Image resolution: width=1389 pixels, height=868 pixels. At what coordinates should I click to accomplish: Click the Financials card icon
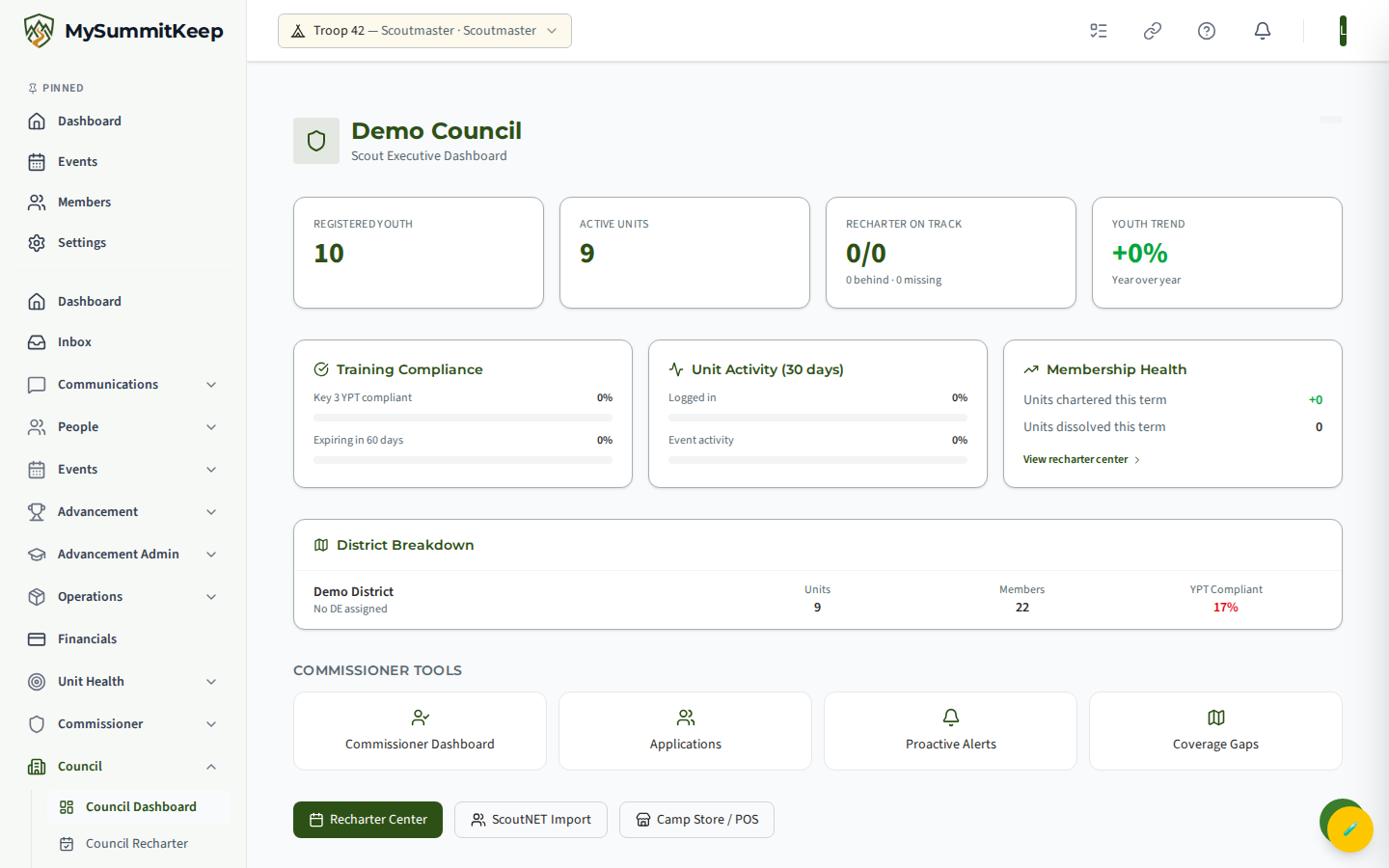coord(37,639)
